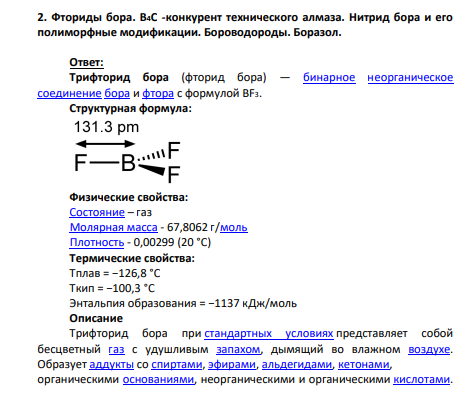This screenshot has height=404, width=471.
Task: Open the 'Молярная масса' link
Action: [113, 227]
